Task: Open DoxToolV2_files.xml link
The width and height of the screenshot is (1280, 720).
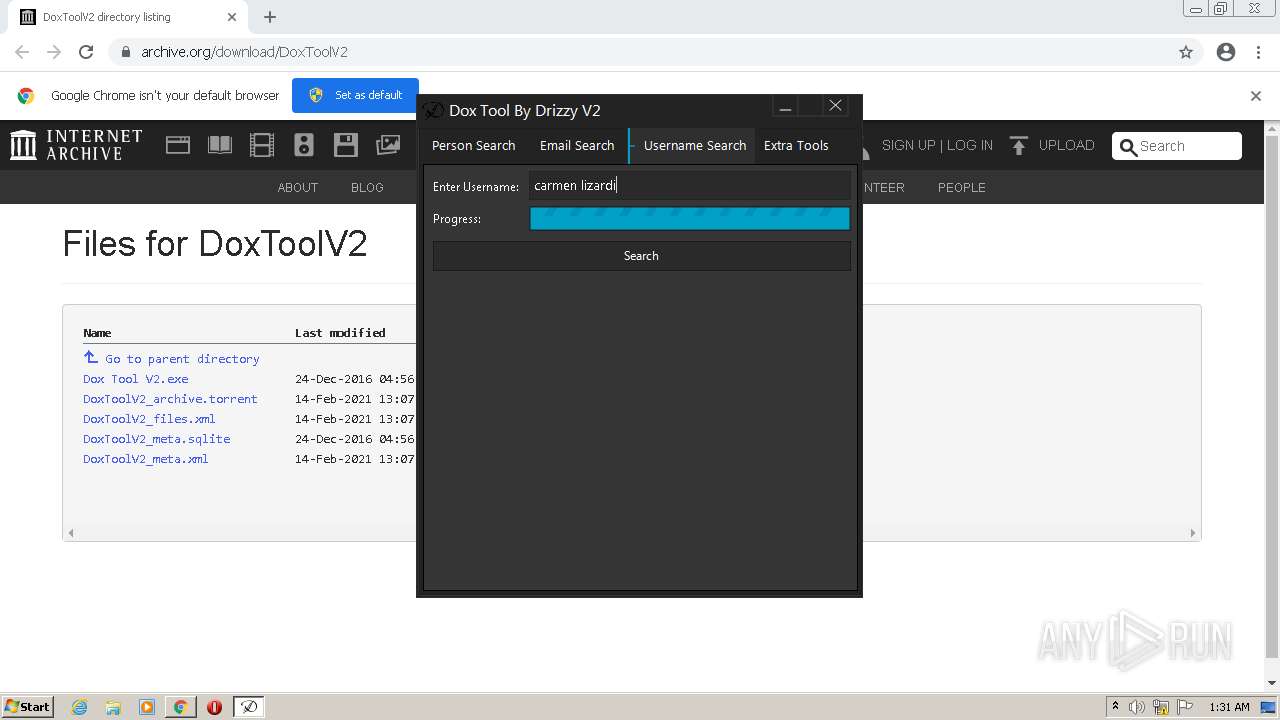Action: 149,419
